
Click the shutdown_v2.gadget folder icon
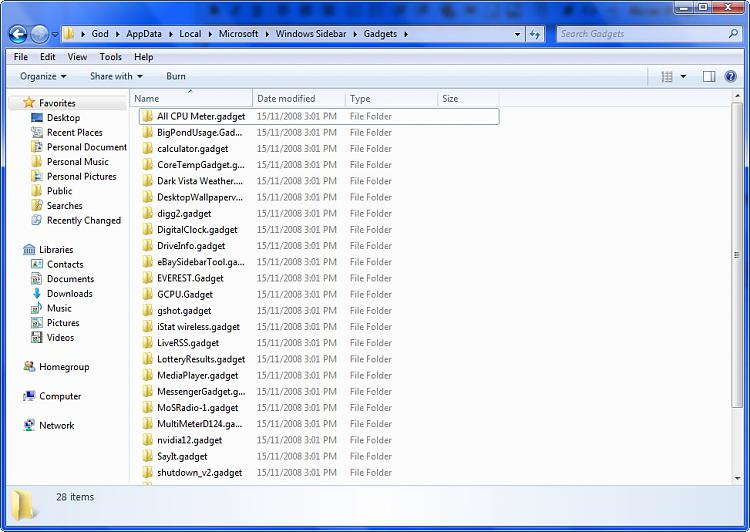pos(148,473)
